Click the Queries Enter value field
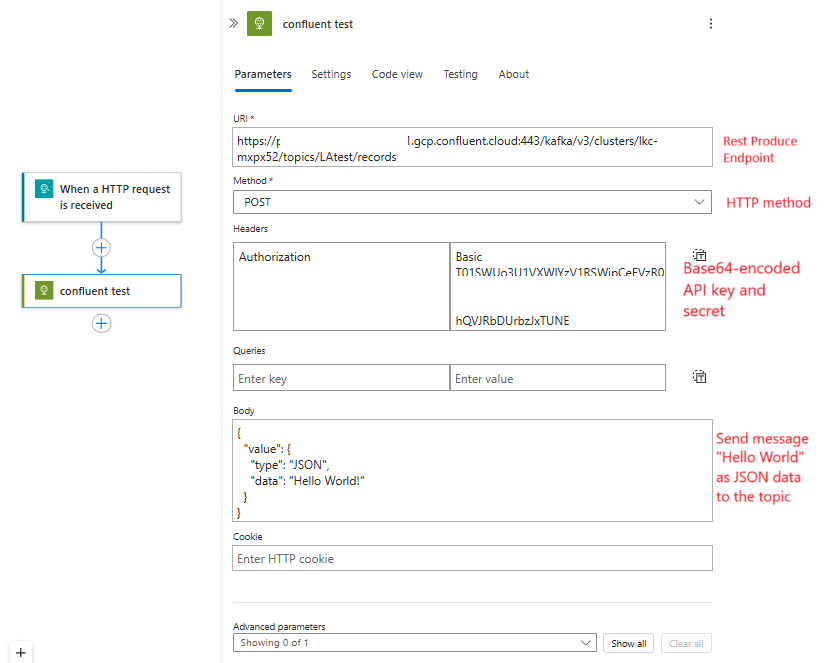This screenshot has width=830, height=663. 558,378
